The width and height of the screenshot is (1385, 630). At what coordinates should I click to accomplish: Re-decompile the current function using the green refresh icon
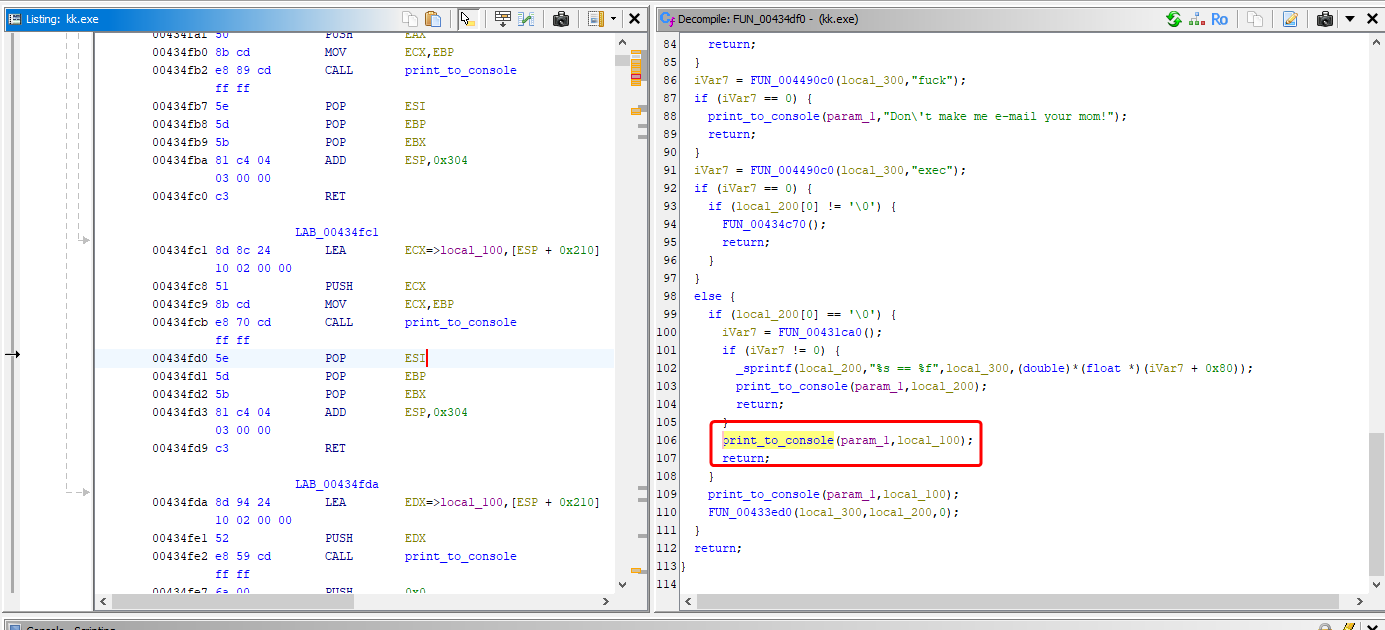pos(1173,18)
